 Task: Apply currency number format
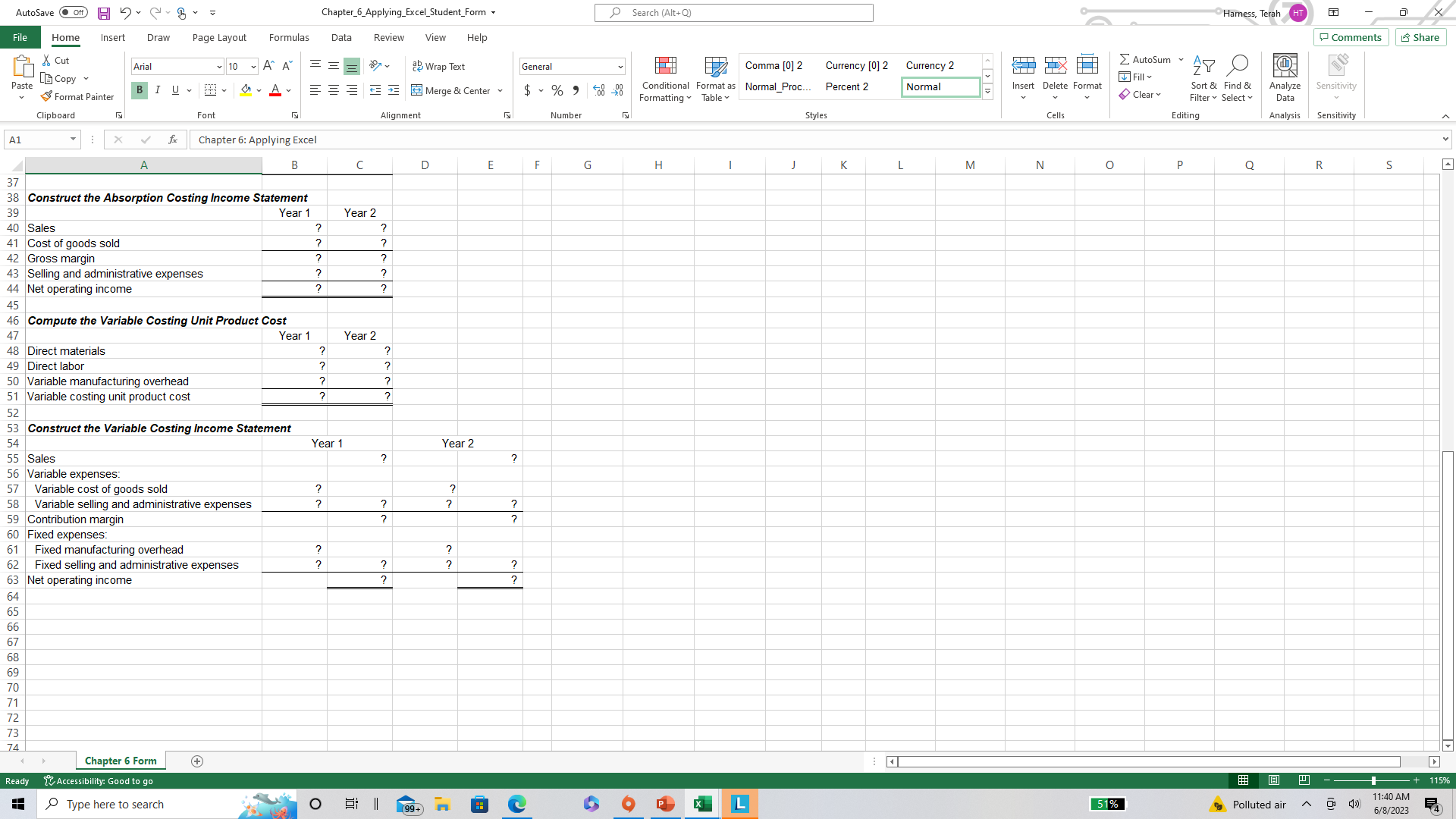[x=529, y=90]
